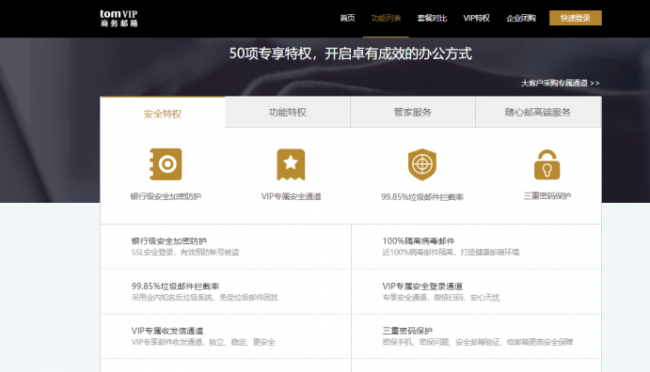Image resolution: width=650 pixels, height=372 pixels.
Task: Click the tom VIP 商务邮箱 logo
Action: coord(119,18)
